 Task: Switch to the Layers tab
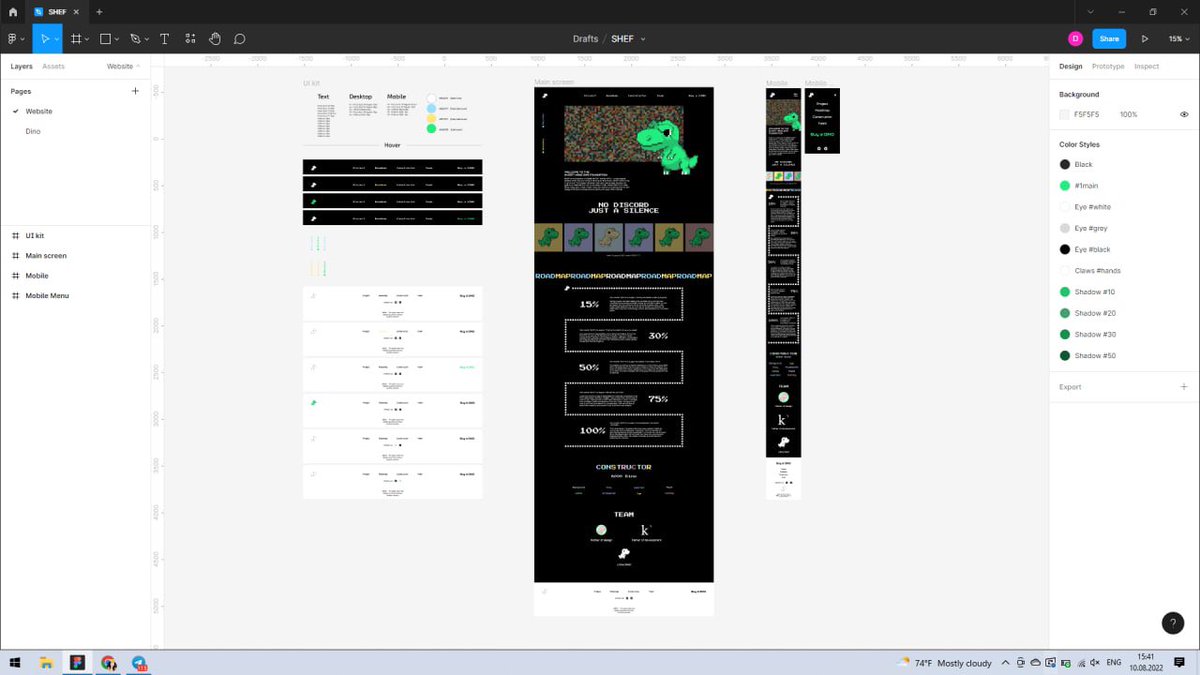pos(21,66)
